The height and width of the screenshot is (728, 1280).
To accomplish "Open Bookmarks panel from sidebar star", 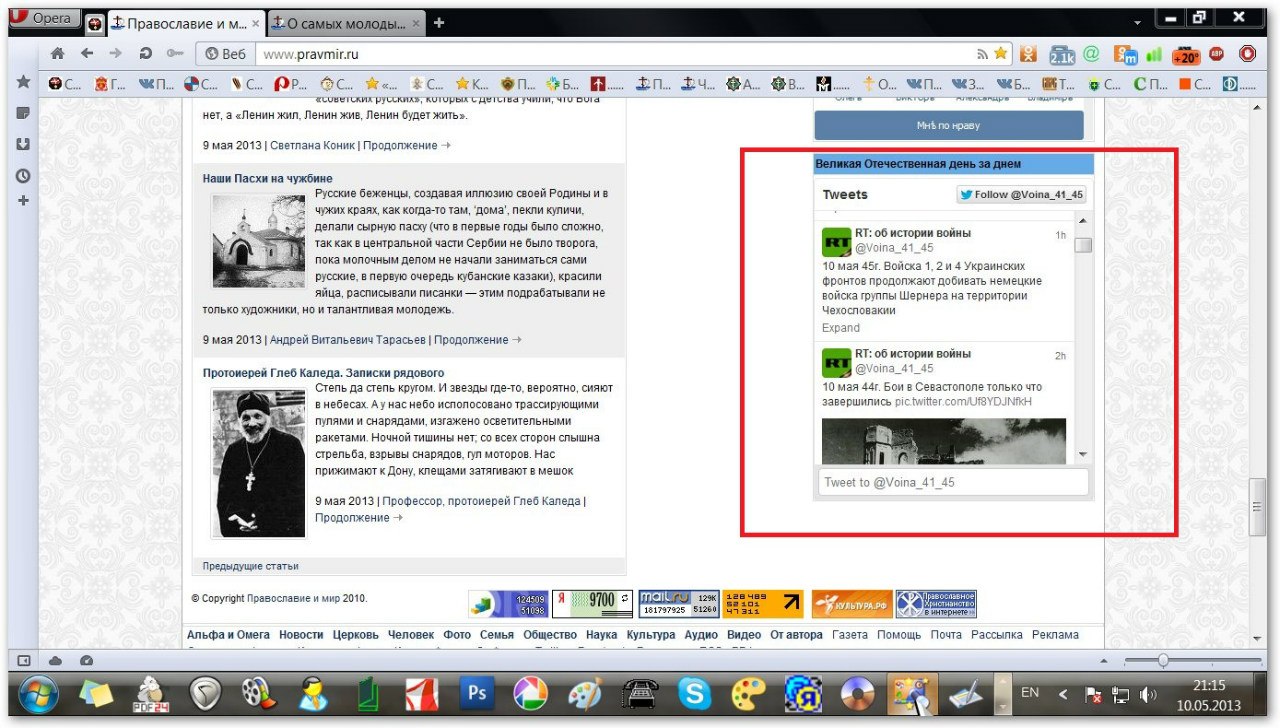I will coord(23,82).
